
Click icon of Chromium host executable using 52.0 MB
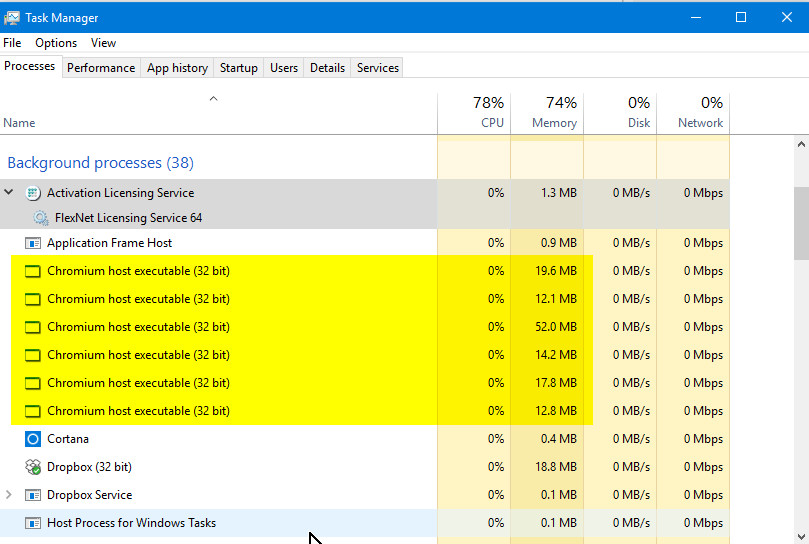33,327
